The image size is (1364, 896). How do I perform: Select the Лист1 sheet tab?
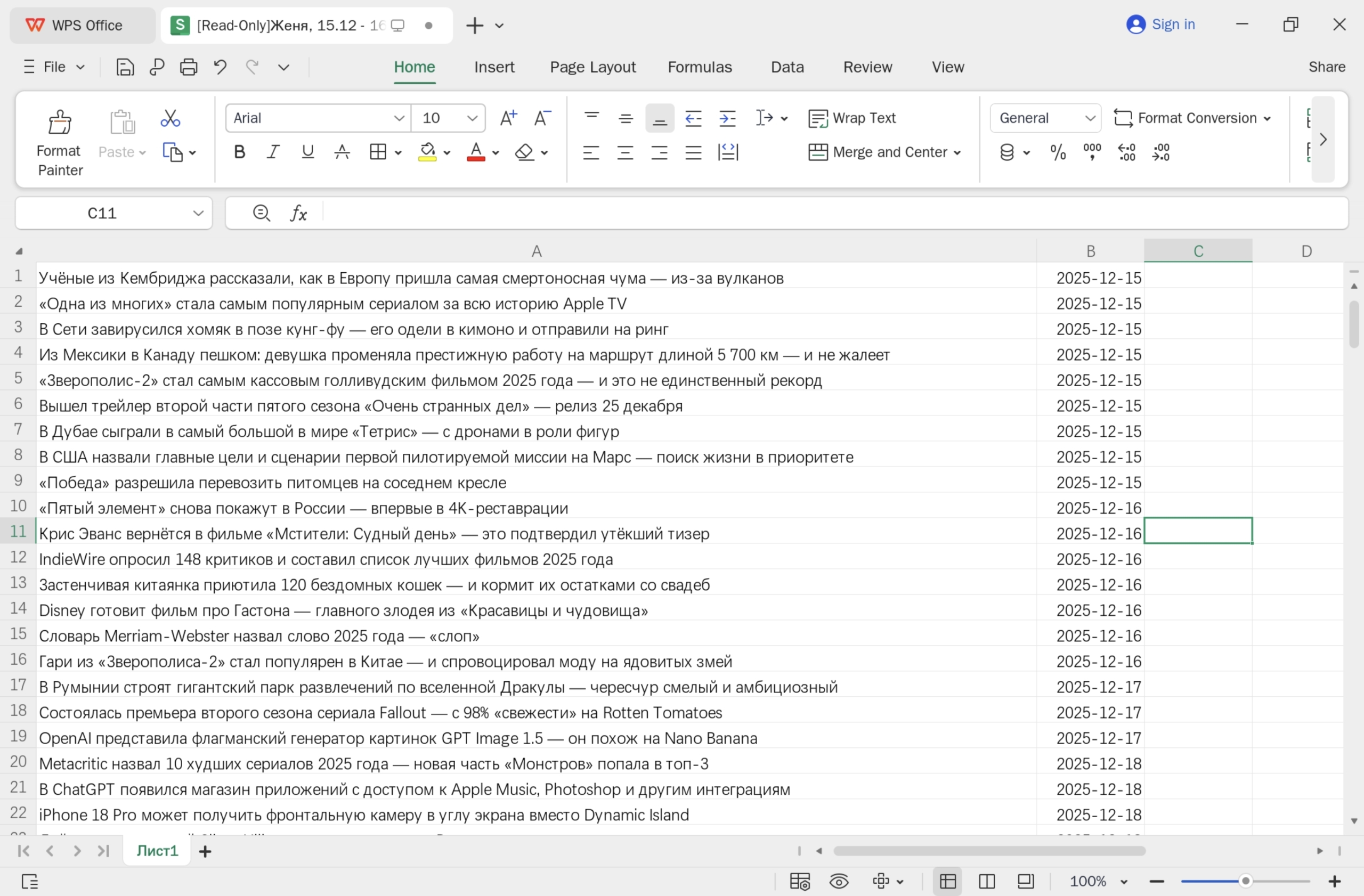pyautogui.click(x=156, y=851)
